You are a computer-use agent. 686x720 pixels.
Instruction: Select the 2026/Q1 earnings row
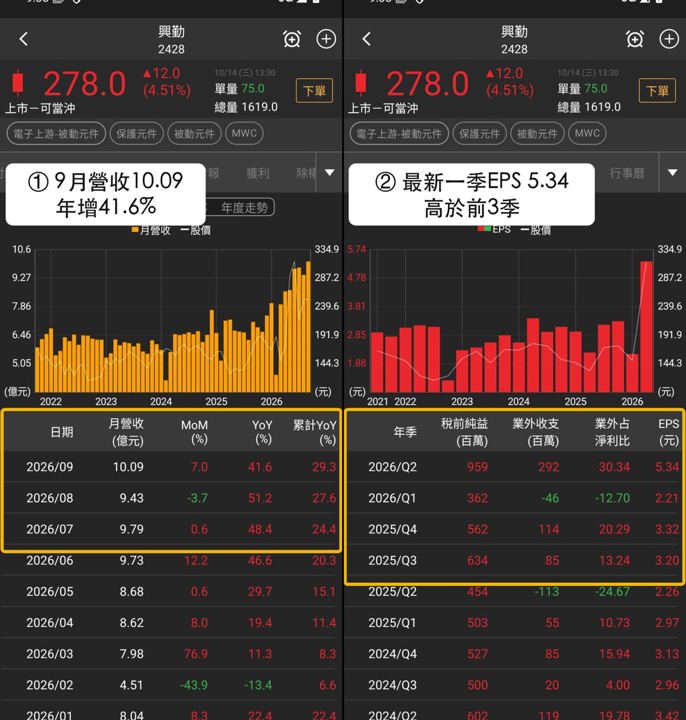(x=514, y=498)
